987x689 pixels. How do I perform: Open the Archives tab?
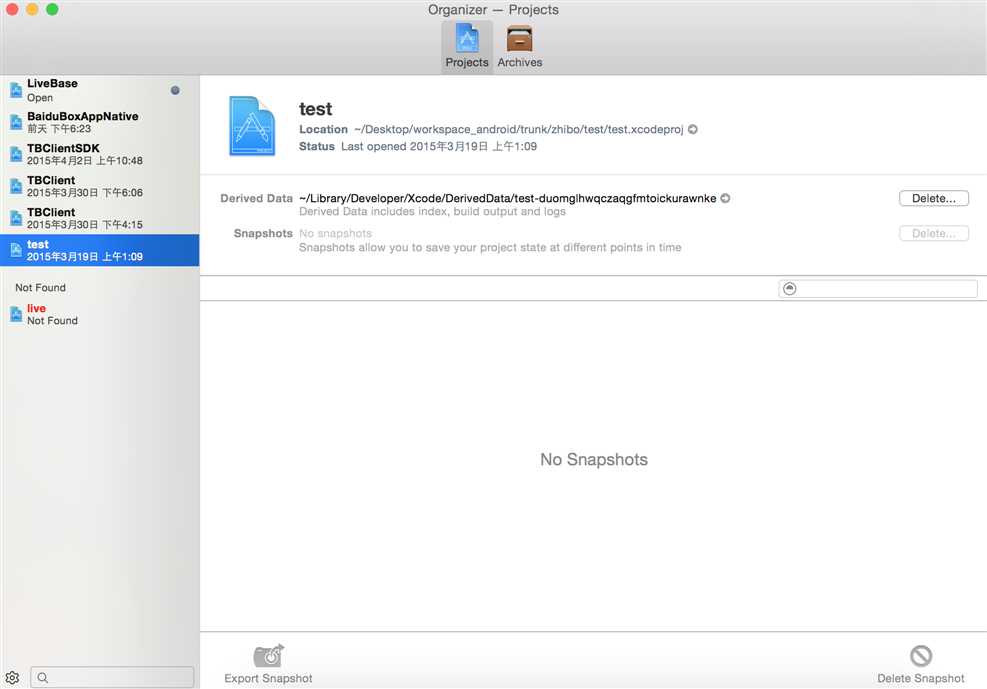point(519,46)
